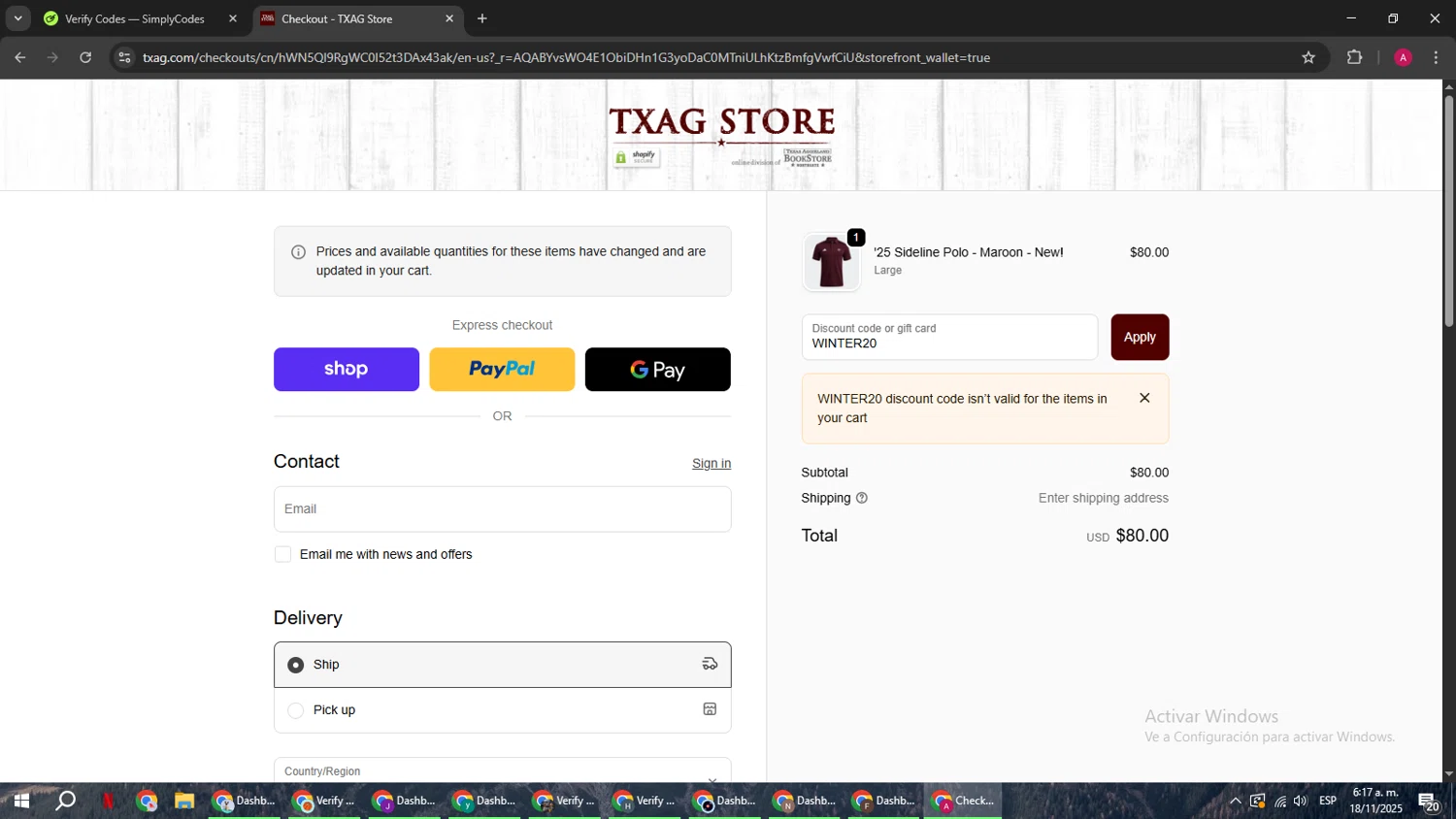Open the Country/Region dropdown
The width and height of the screenshot is (1456, 819).
[502, 771]
